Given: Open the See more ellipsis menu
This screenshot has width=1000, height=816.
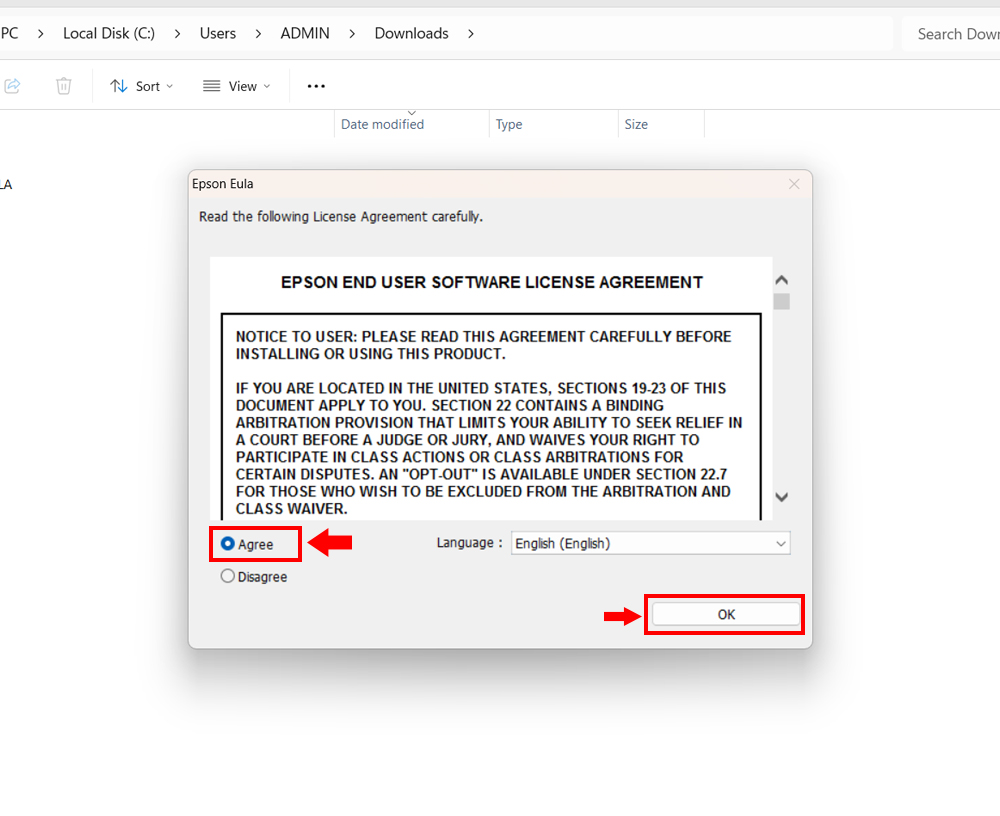Looking at the screenshot, I should point(316,86).
